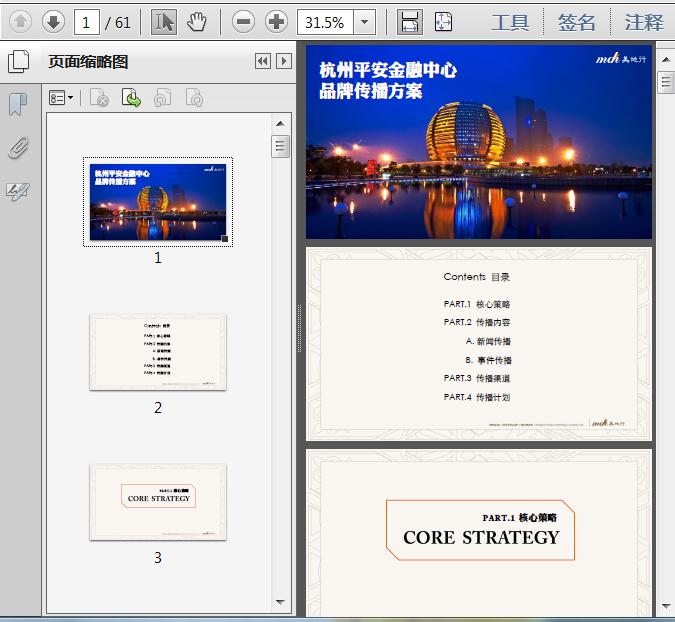Zoom in with the plus button
675x622 pixels.
tap(276, 22)
